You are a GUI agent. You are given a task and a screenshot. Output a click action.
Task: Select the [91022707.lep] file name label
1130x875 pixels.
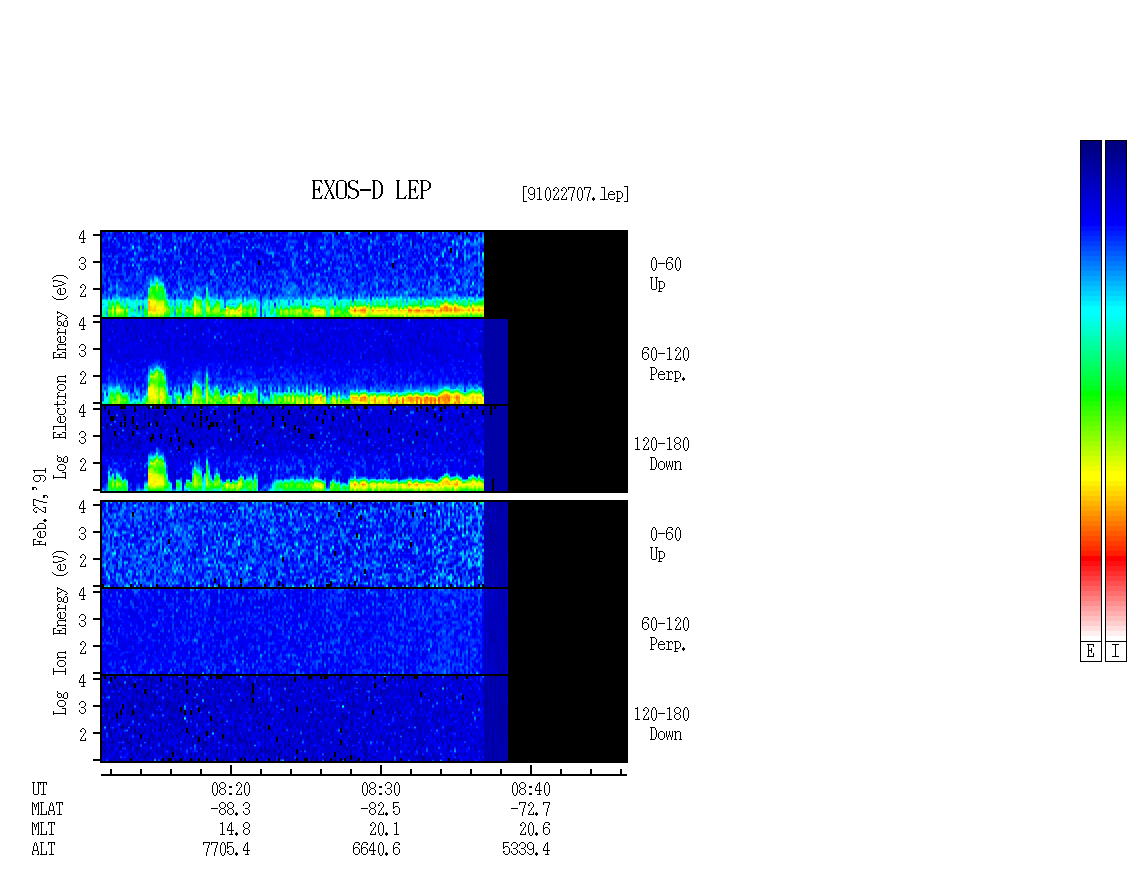coord(575,194)
